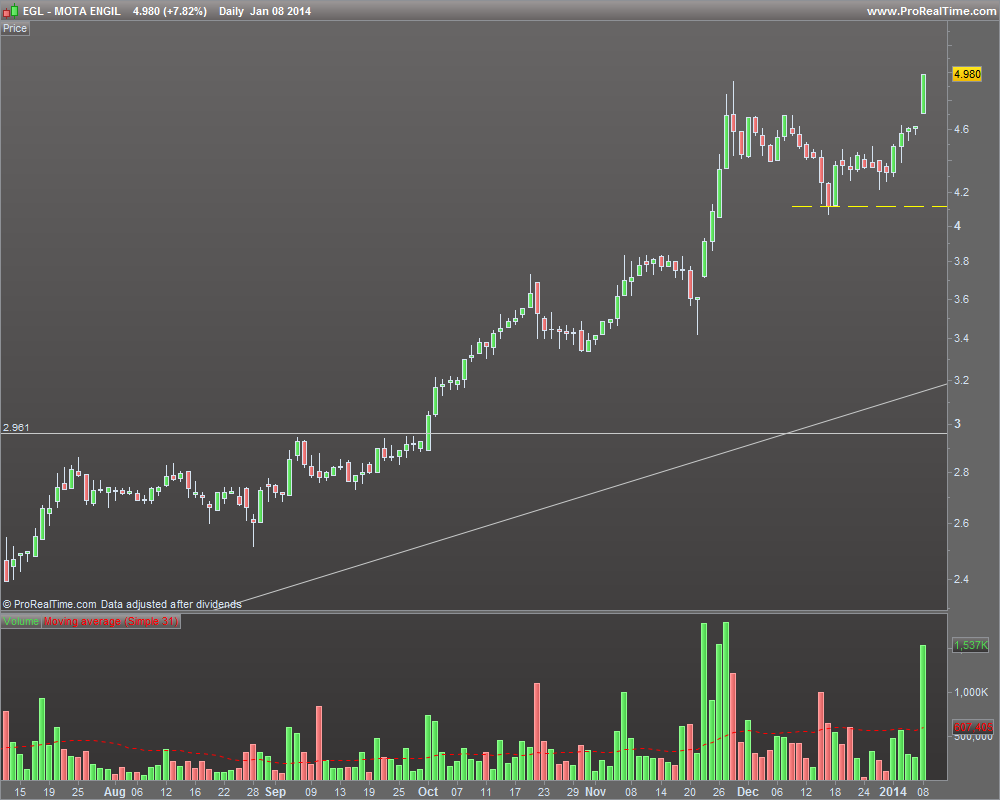Click the green 1,537K volume tag
This screenshot has height=800, width=1000.
[970, 645]
